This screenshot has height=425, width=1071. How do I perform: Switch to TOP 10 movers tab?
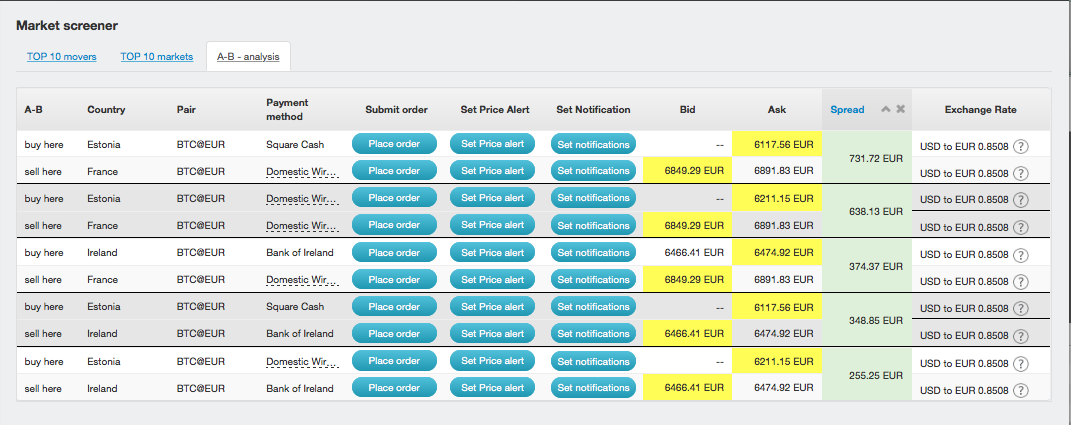point(61,57)
